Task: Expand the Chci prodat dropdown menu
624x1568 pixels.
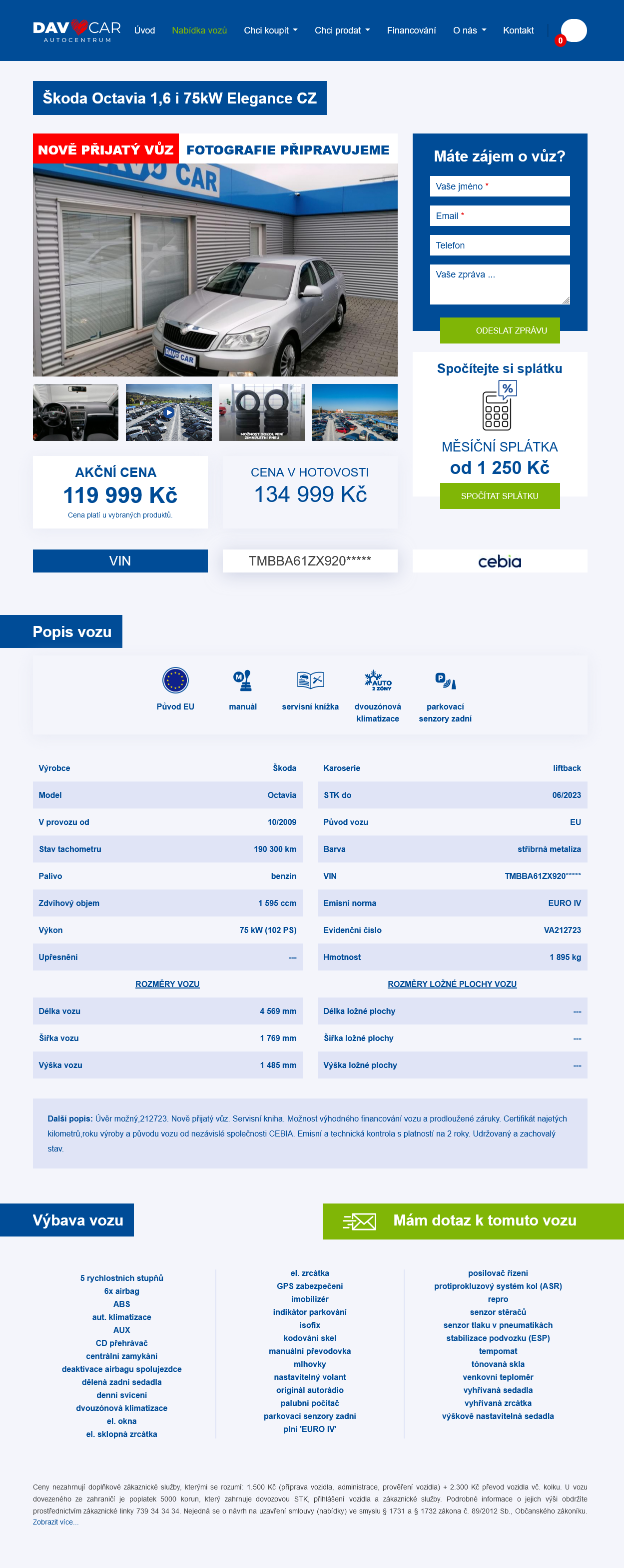Action: [342, 30]
